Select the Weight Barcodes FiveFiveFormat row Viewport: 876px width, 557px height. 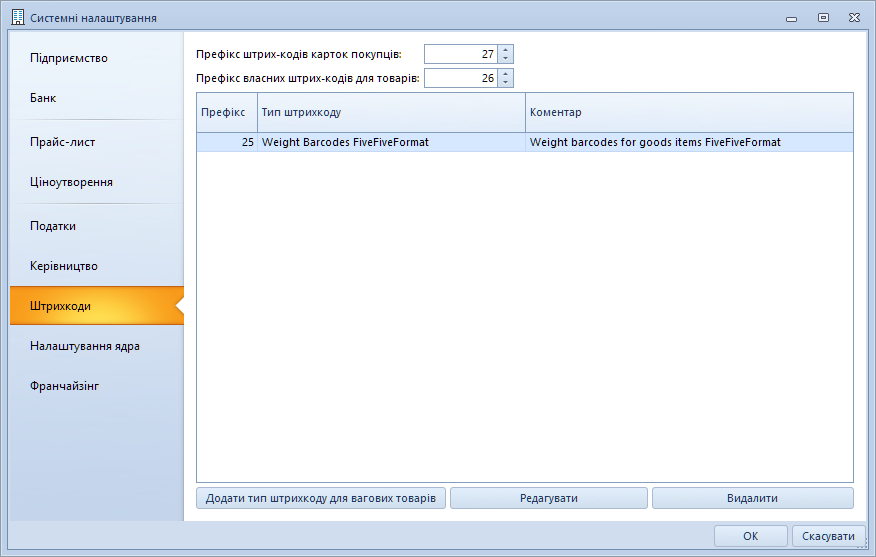[392, 143]
